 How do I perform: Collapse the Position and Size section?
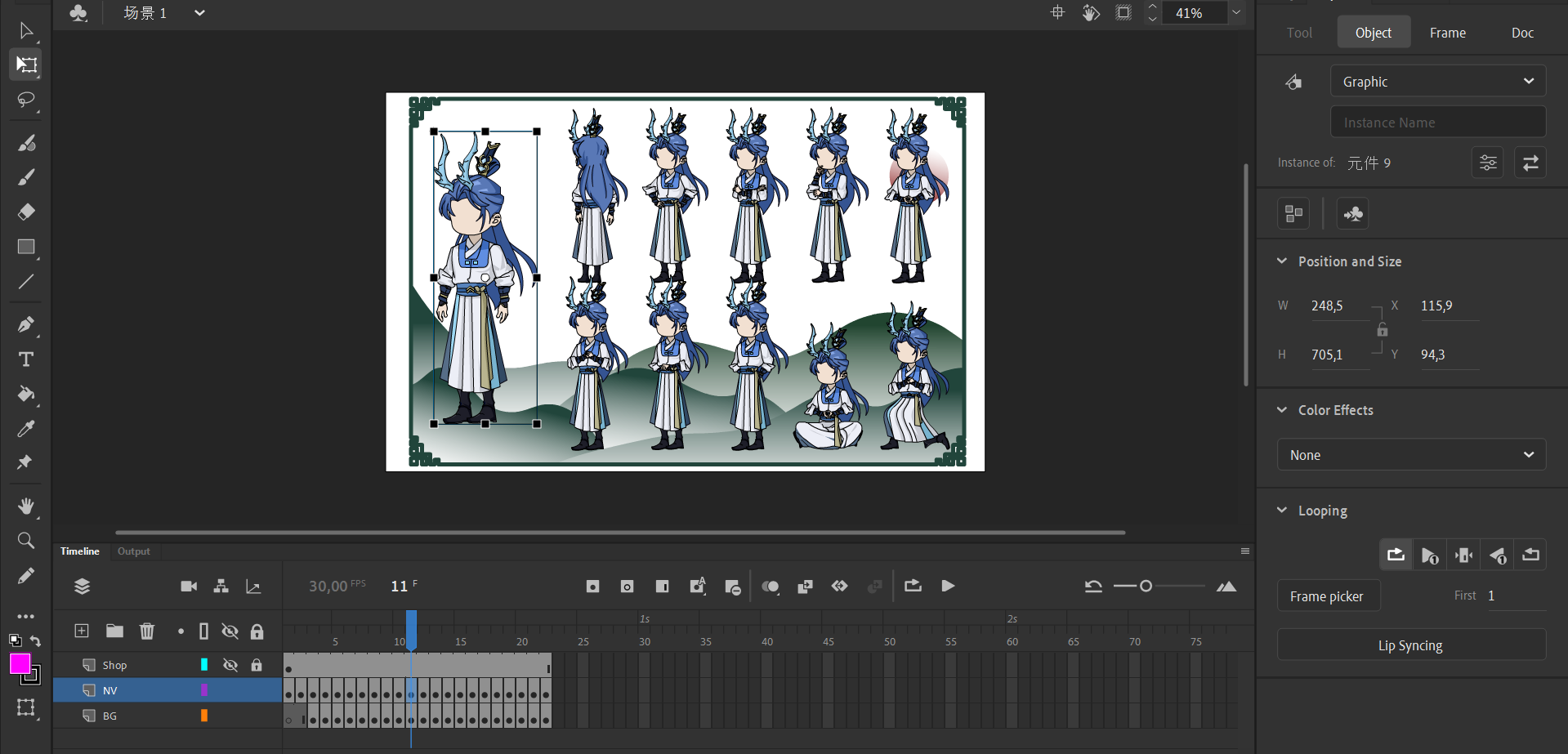(1282, 261)
